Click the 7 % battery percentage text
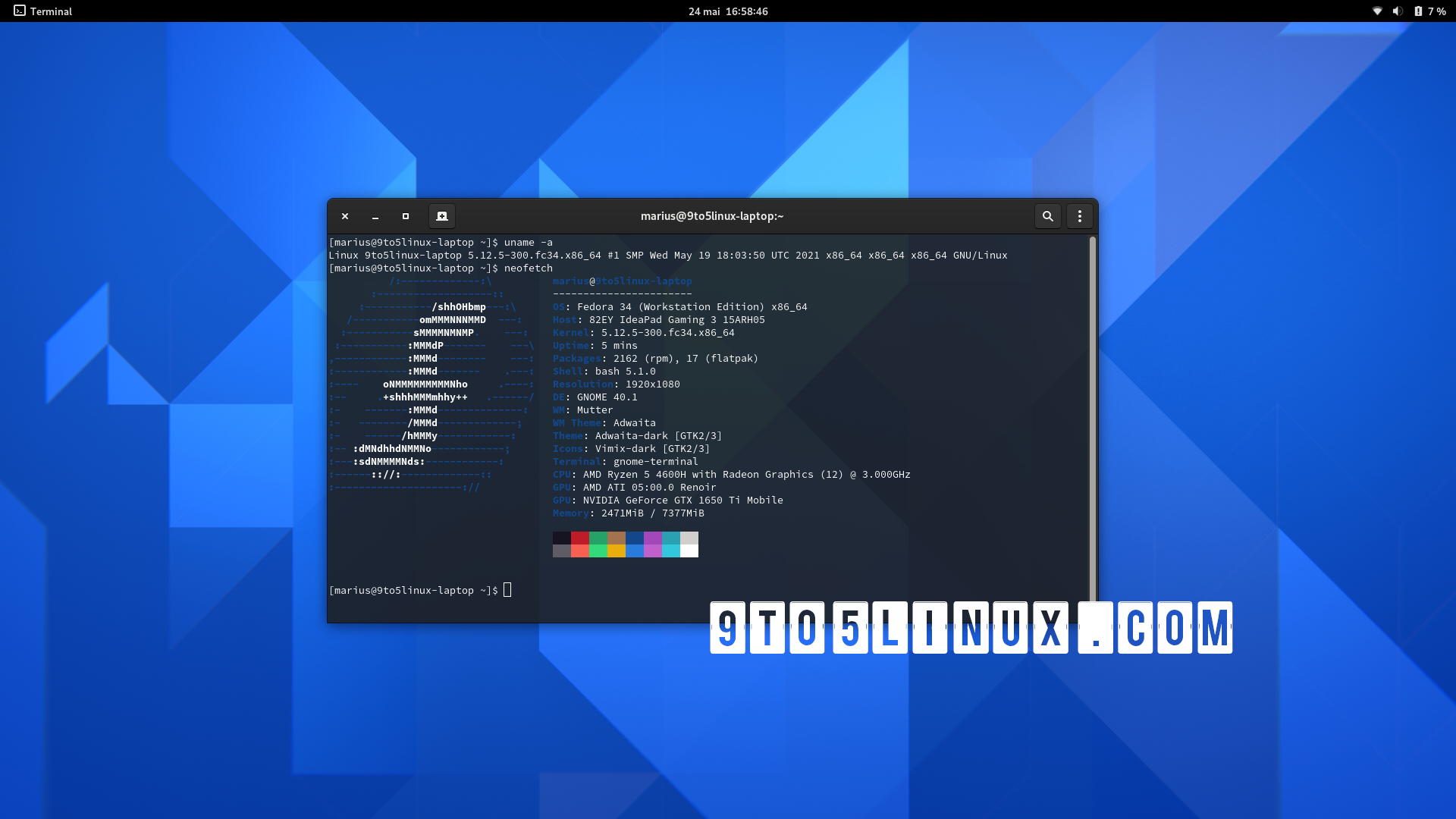Screen dimensions: 1456x819 1436,11
